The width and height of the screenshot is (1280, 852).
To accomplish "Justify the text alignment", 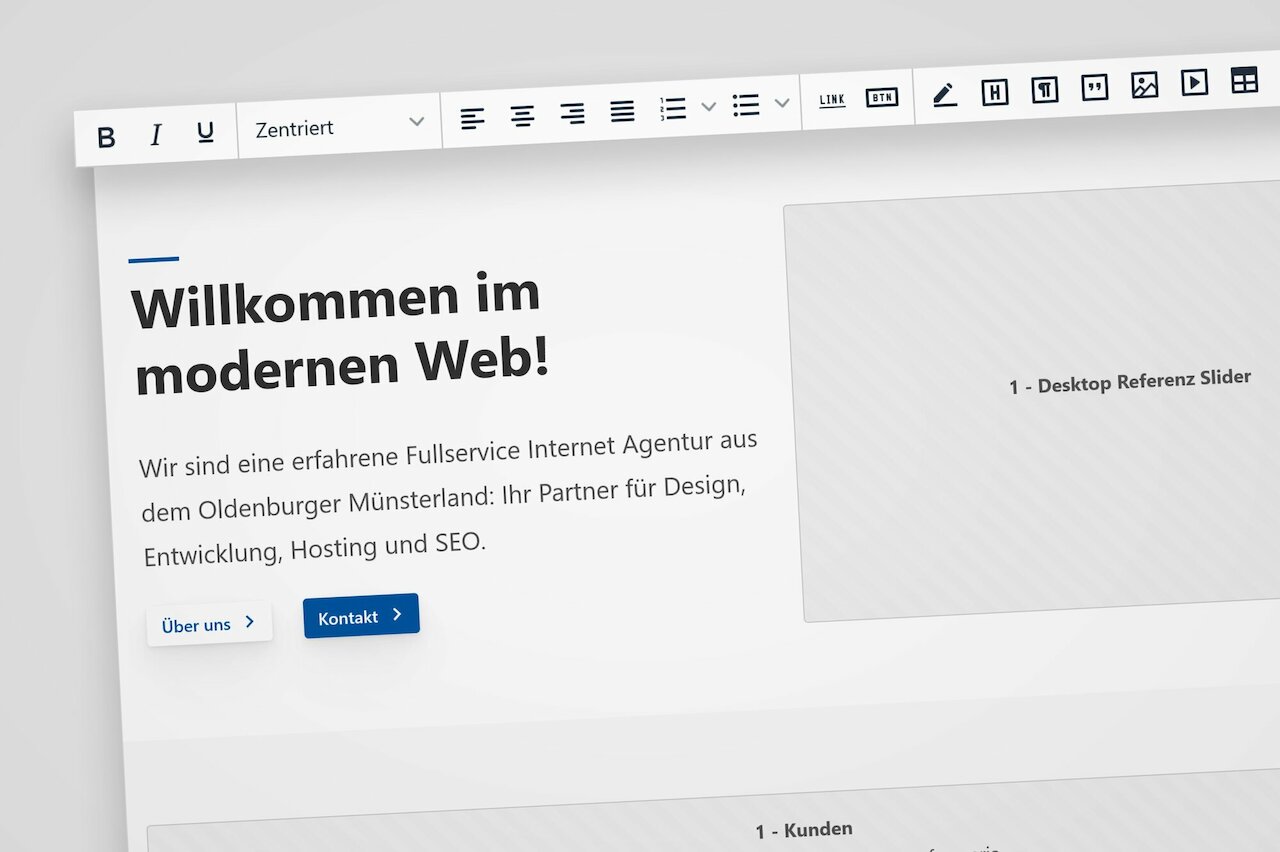I will [622, 111].
